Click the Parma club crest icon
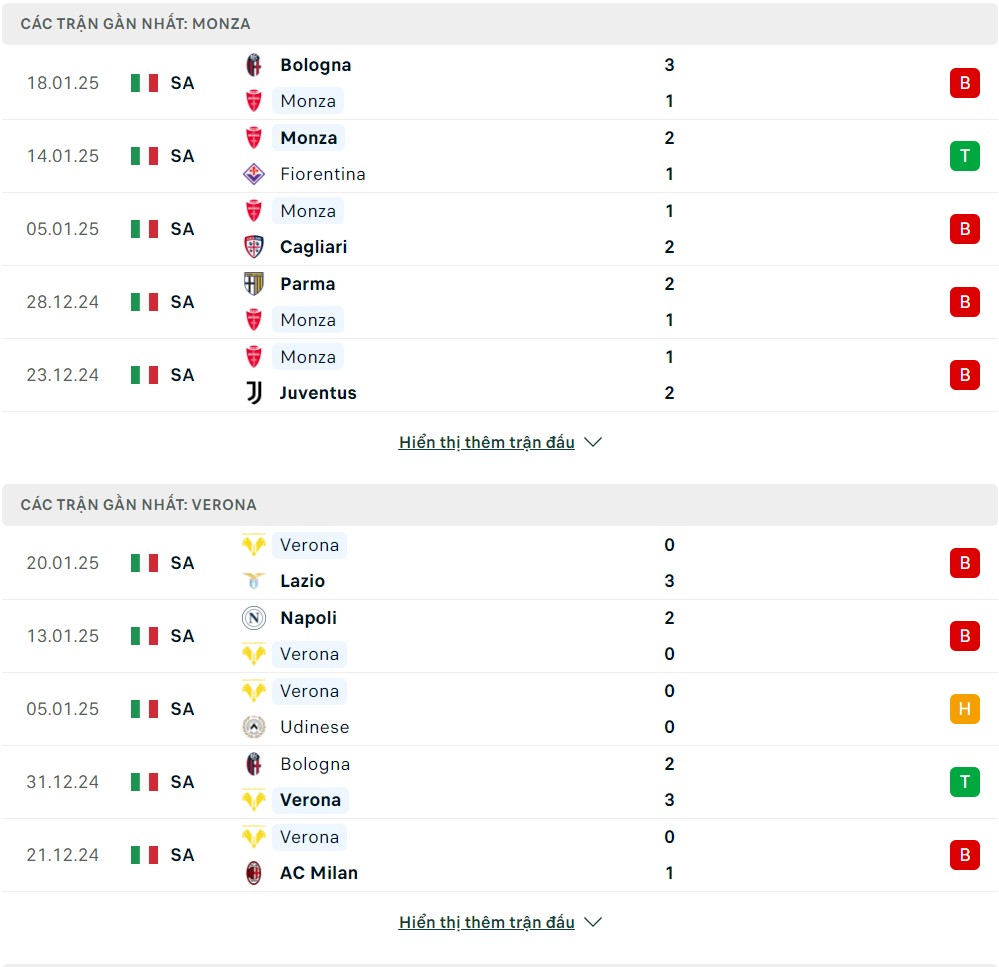Image resolution: width=999 pixels, height=967 pixels. click(x=254, y=283)
